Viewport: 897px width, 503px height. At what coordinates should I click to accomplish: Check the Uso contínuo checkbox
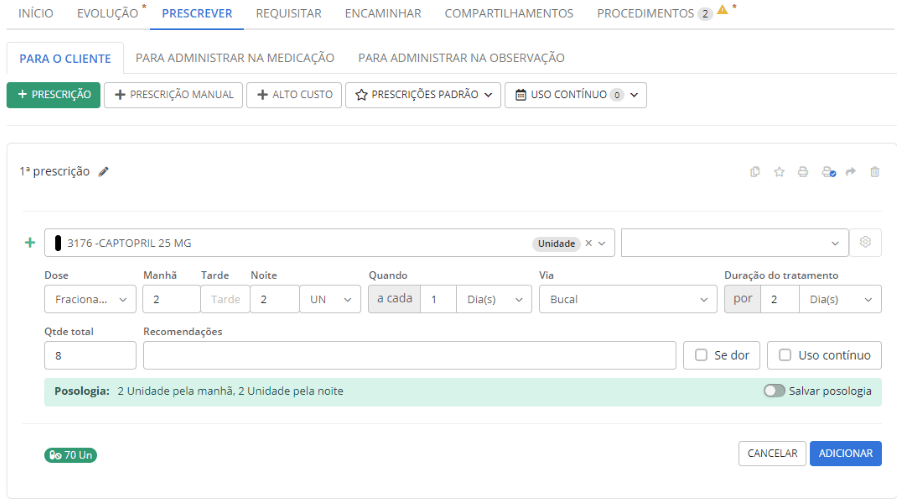785,355
